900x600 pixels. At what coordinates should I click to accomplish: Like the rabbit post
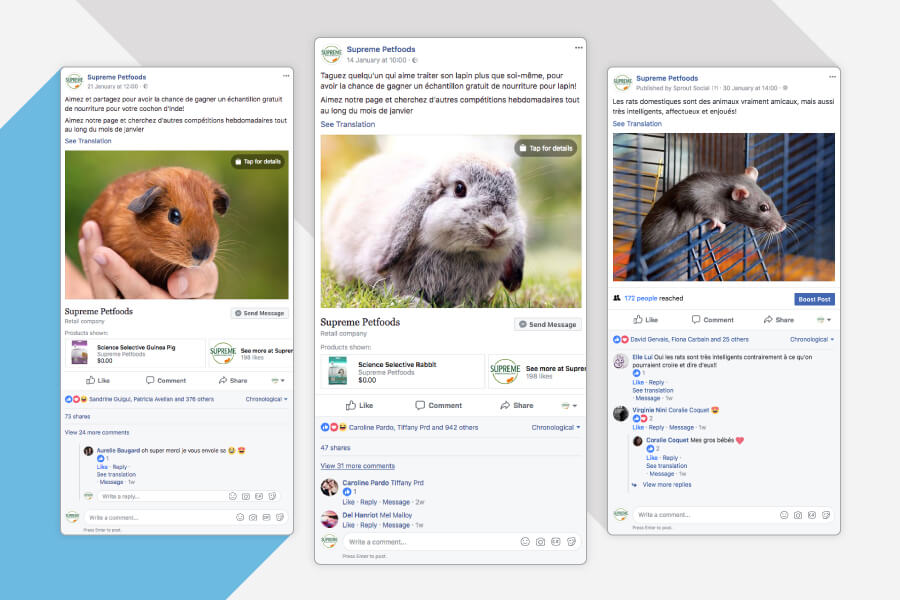(x=359, y=405)
